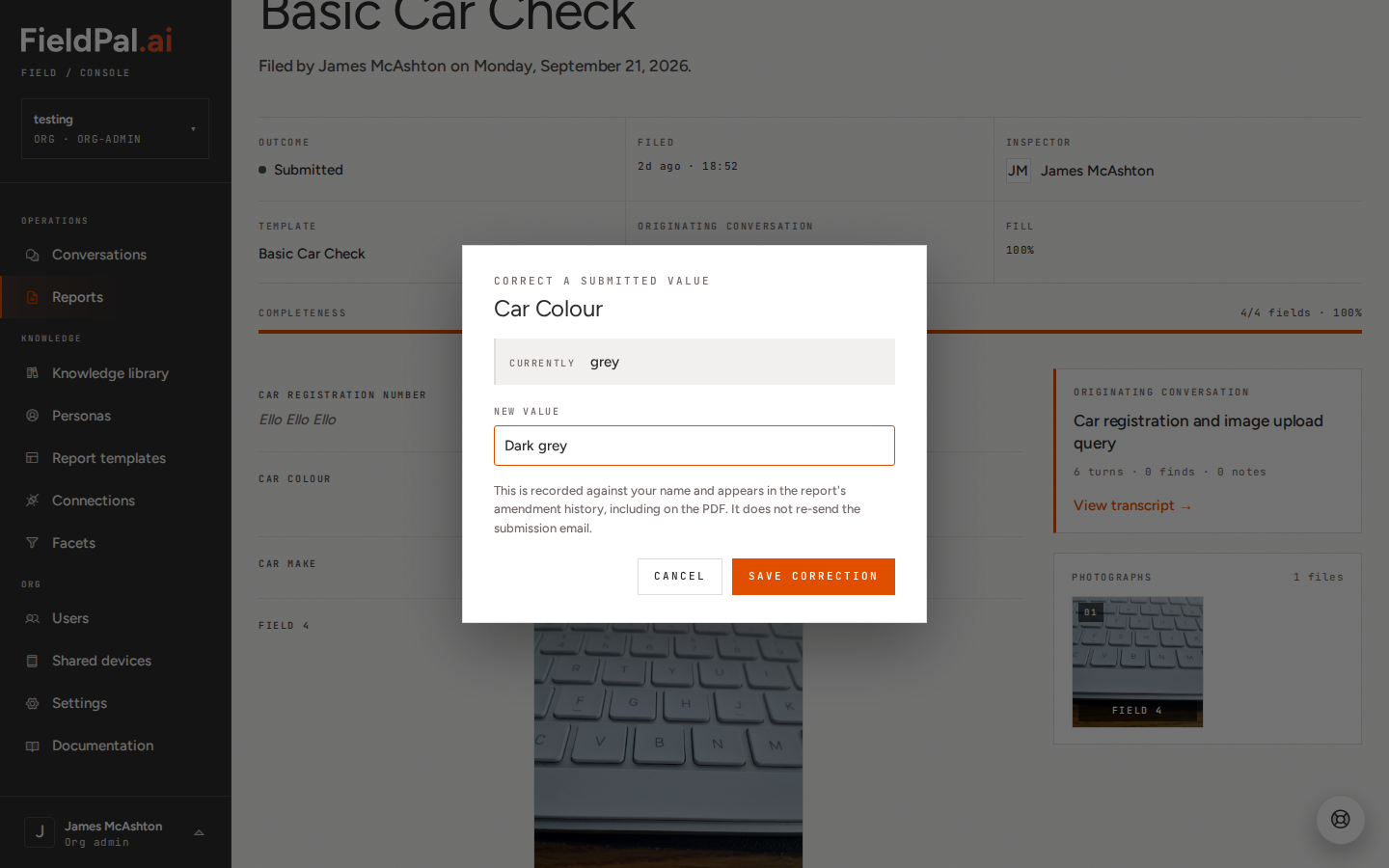
Task: Click the FieldPal.ai logo
Action: 96,41
